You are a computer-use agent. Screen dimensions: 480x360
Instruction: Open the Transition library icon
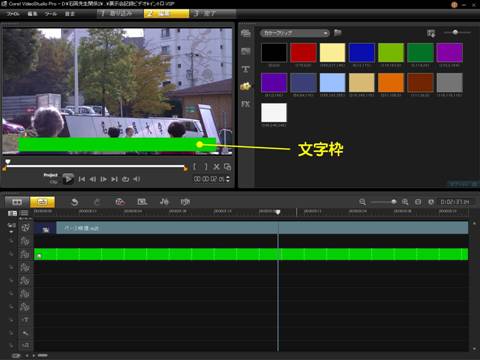pyautogui.click(x=246, y=51)
